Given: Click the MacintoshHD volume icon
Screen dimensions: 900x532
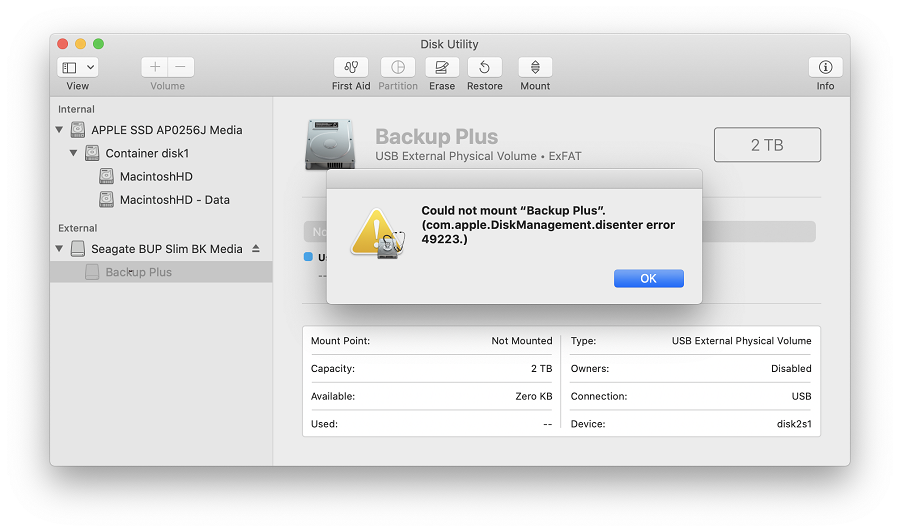Looking at the screenshot, I should coord(106,176).
